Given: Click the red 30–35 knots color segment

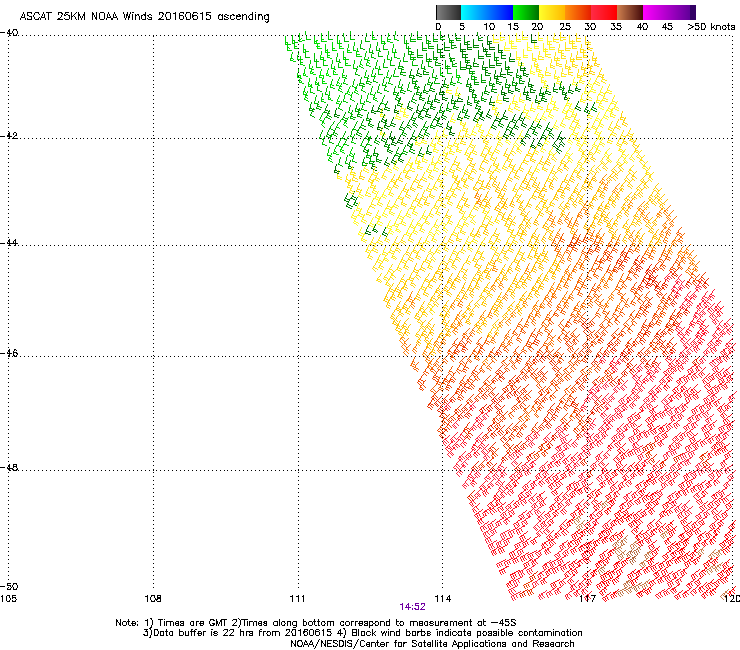Looking at the screenshot, I should [604, 12].
